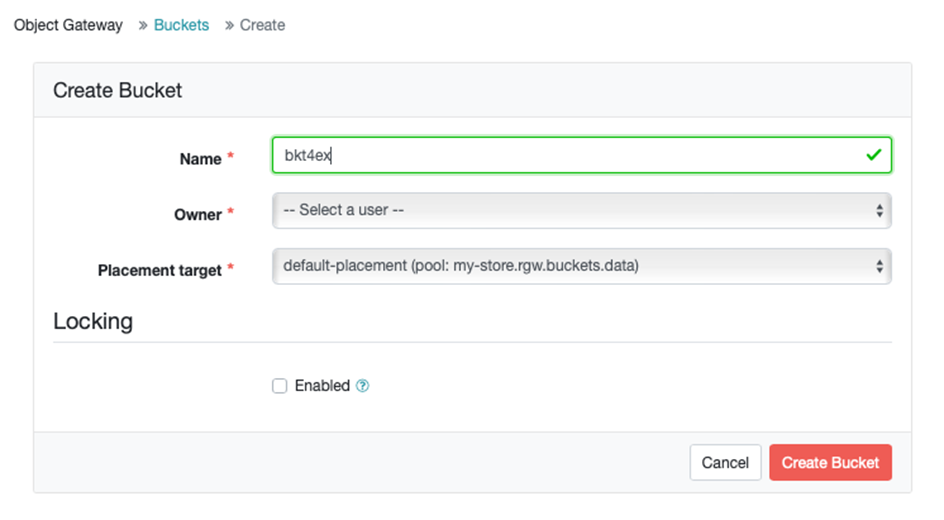Enable the Locking checkbox
Screen dimensions: 944x520
pyautogui.click(x=279, y=386)
